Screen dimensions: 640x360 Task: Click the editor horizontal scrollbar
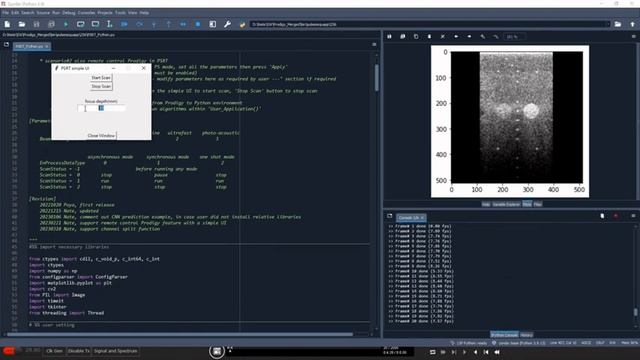[180, 334]
